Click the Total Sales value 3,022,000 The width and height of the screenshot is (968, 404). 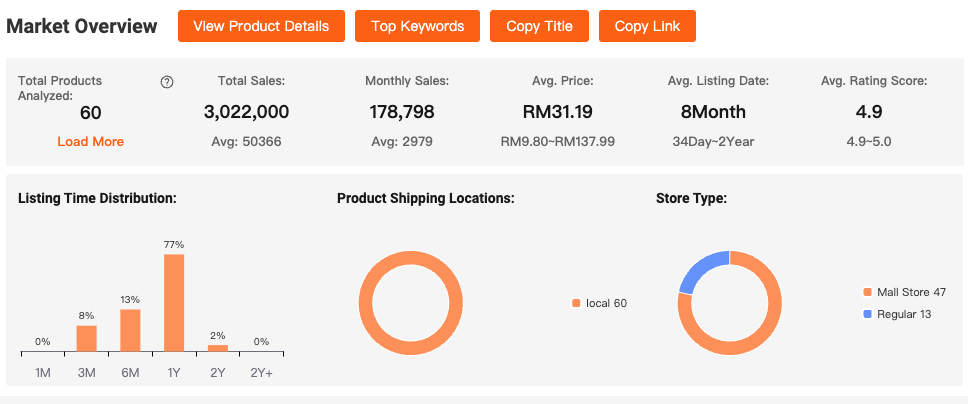point(246,112)
